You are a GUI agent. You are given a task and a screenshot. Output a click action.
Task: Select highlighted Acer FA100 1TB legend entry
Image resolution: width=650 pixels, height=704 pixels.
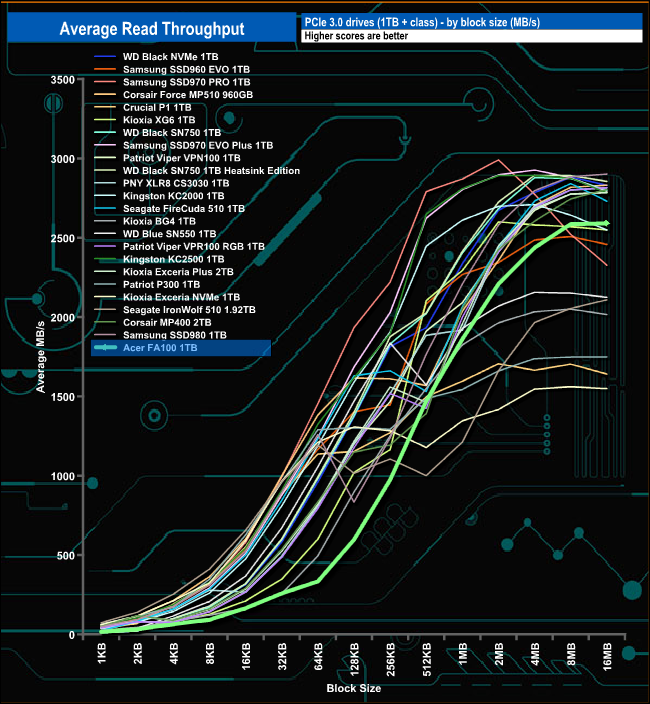pyautogui.click(x=181, y=348)
